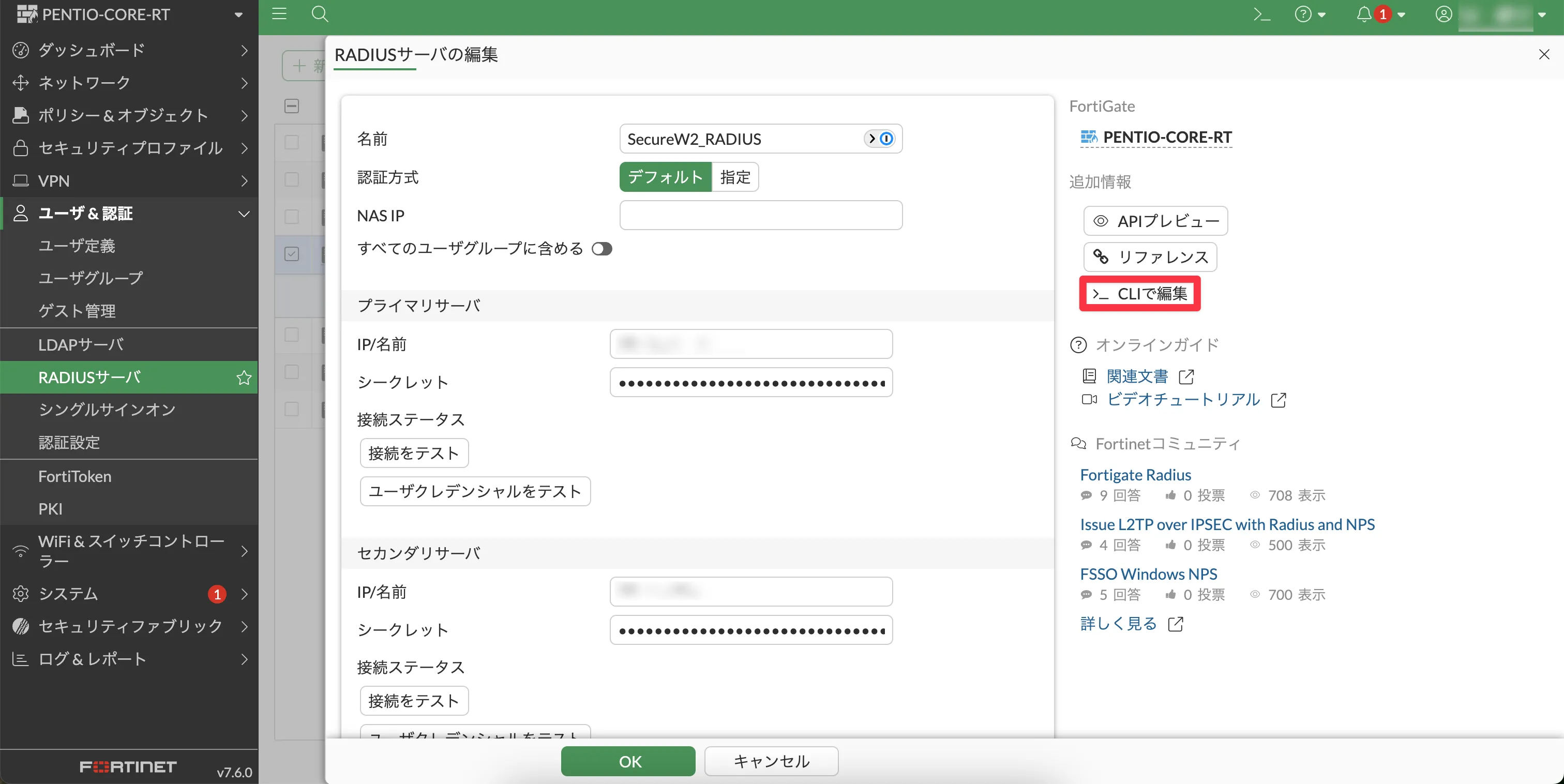
Task: Expand WiFi＆スイッチコントローラー menu
Action: [129, 551]
